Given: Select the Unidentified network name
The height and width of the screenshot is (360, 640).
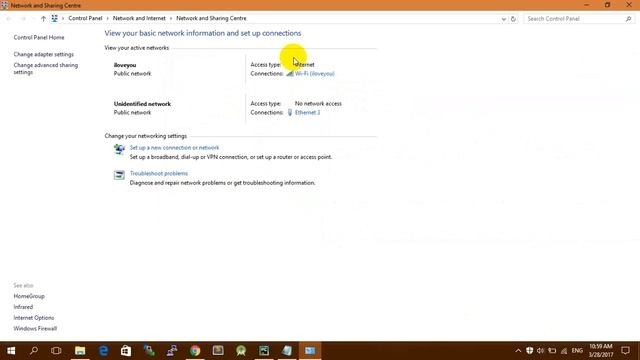Looking at the screenshot, I should click(x=142, y=104).
